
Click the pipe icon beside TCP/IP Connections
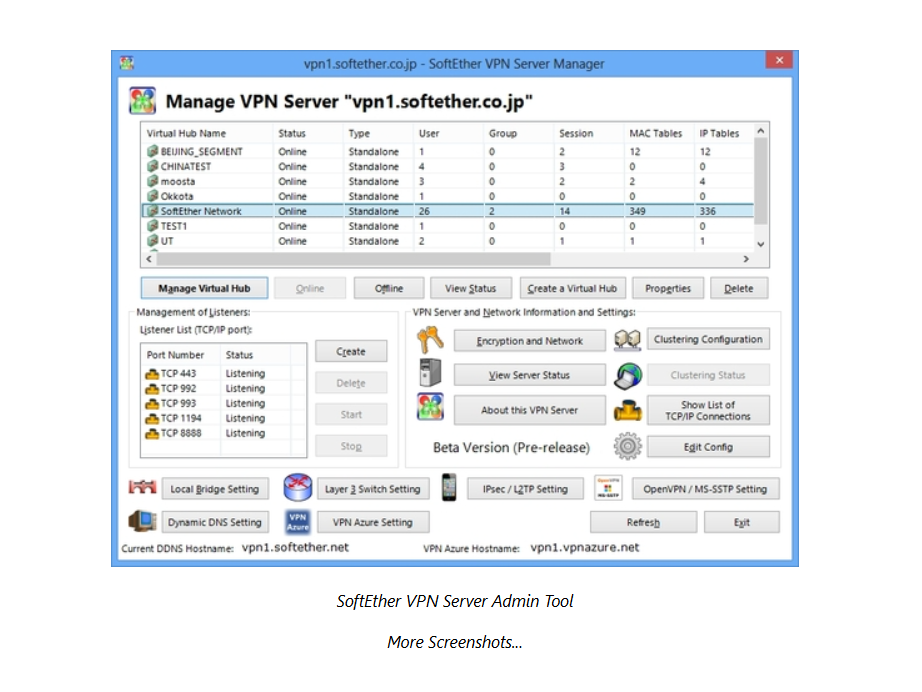click(627, 410)
